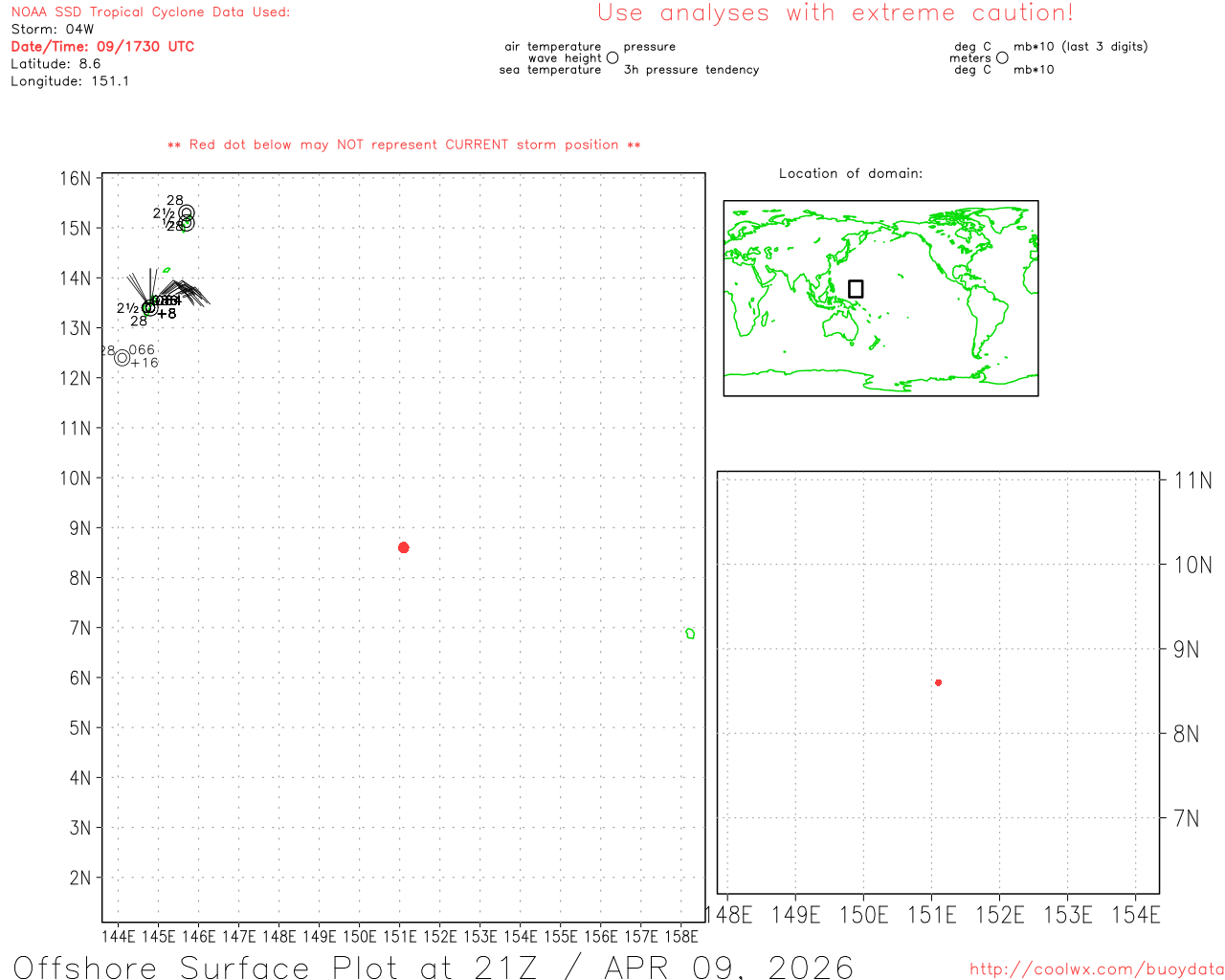Click the '155E' longitude axis label
1225x980 pixels.
tap(561, 937)
